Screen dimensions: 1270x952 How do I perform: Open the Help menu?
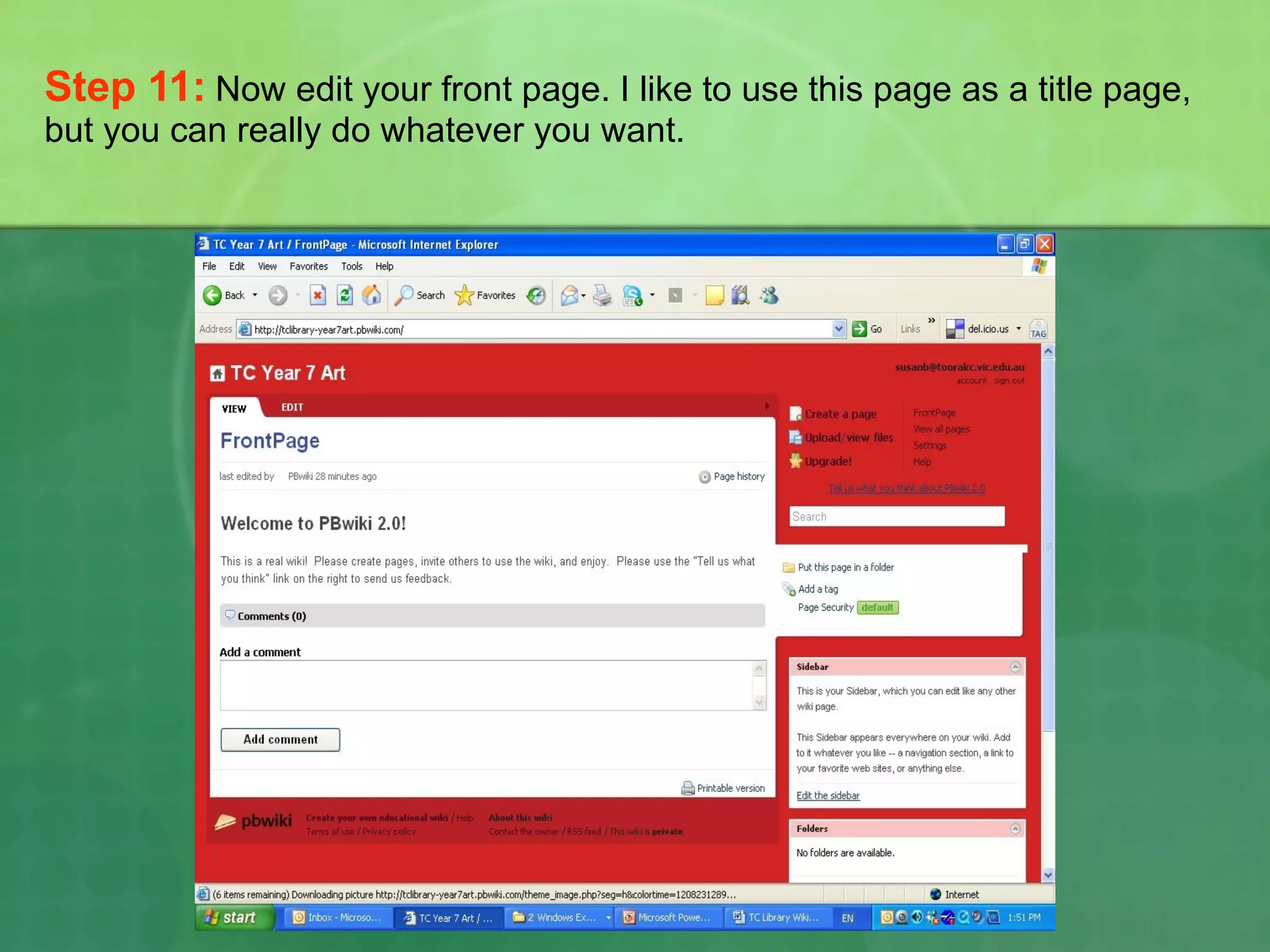pos(384,267)
